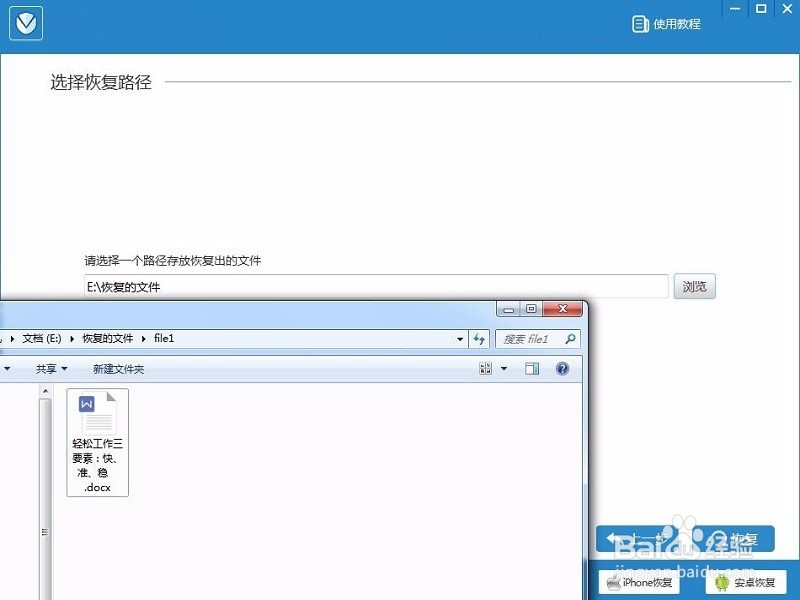Open the 安卓恢复 Android button
Screen dimensions: 800x600
[x=745, y=582]
